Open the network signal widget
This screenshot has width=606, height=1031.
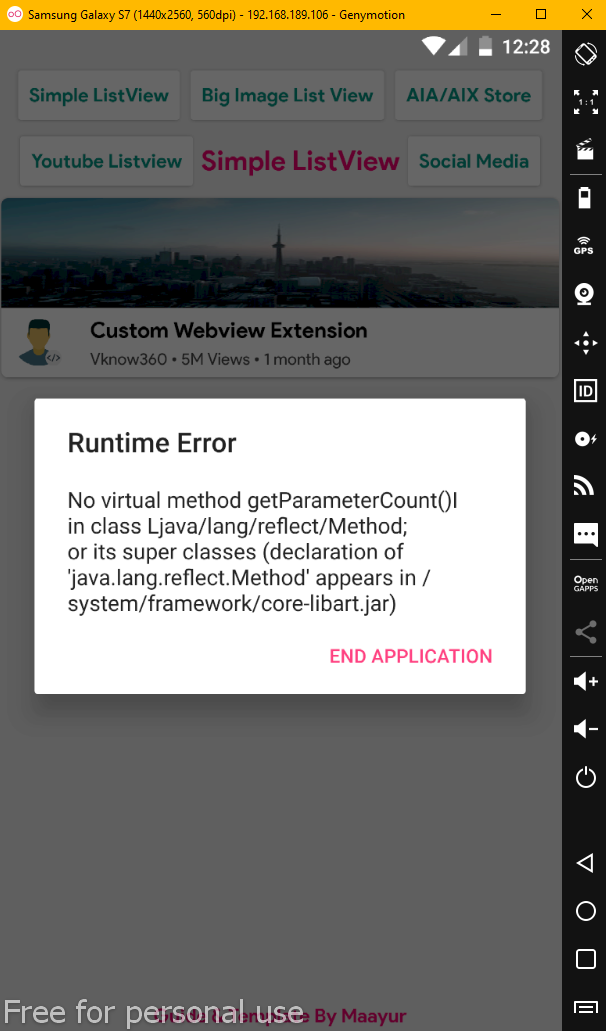585,486
